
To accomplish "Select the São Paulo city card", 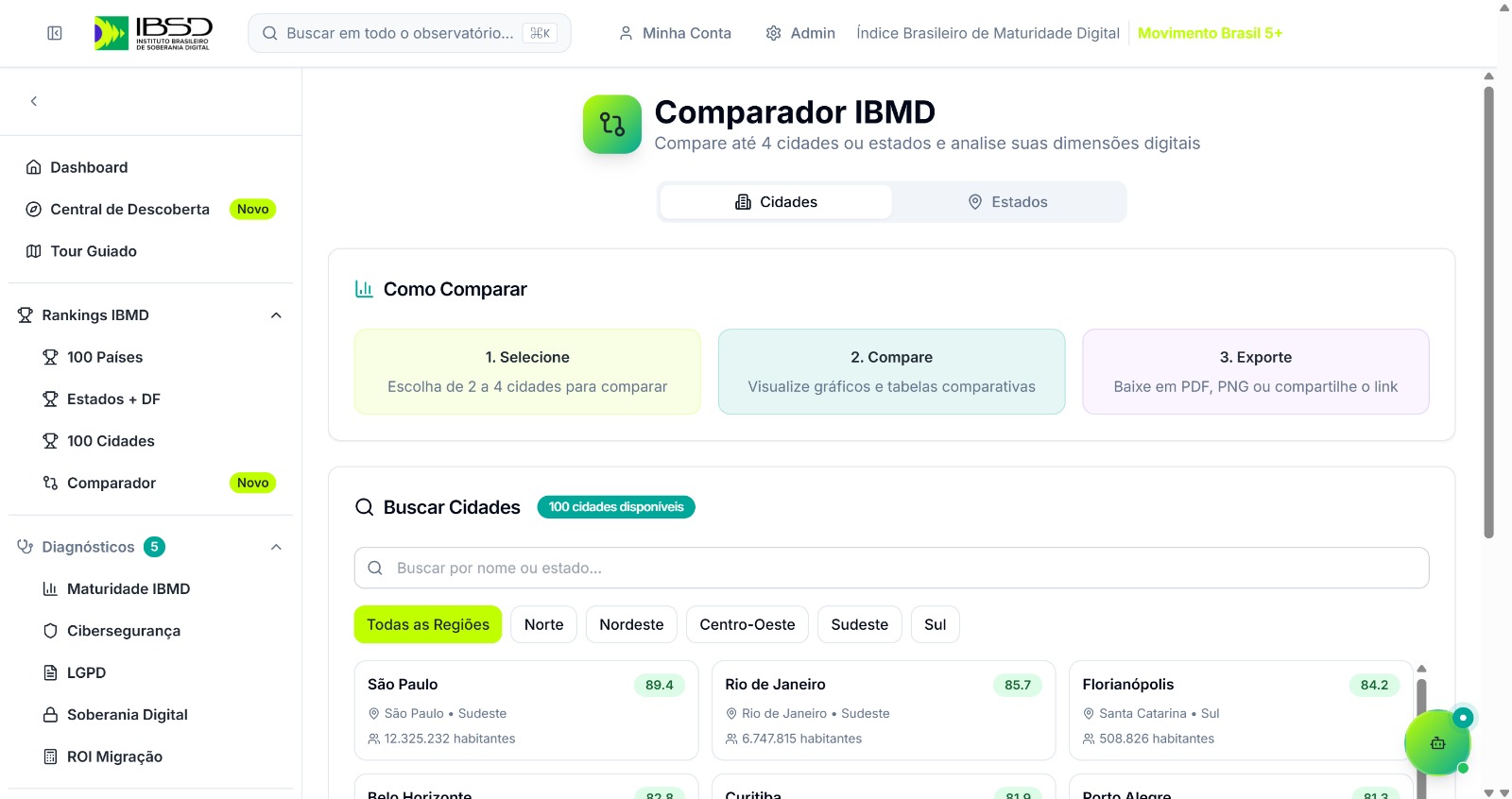I will 525,710.
